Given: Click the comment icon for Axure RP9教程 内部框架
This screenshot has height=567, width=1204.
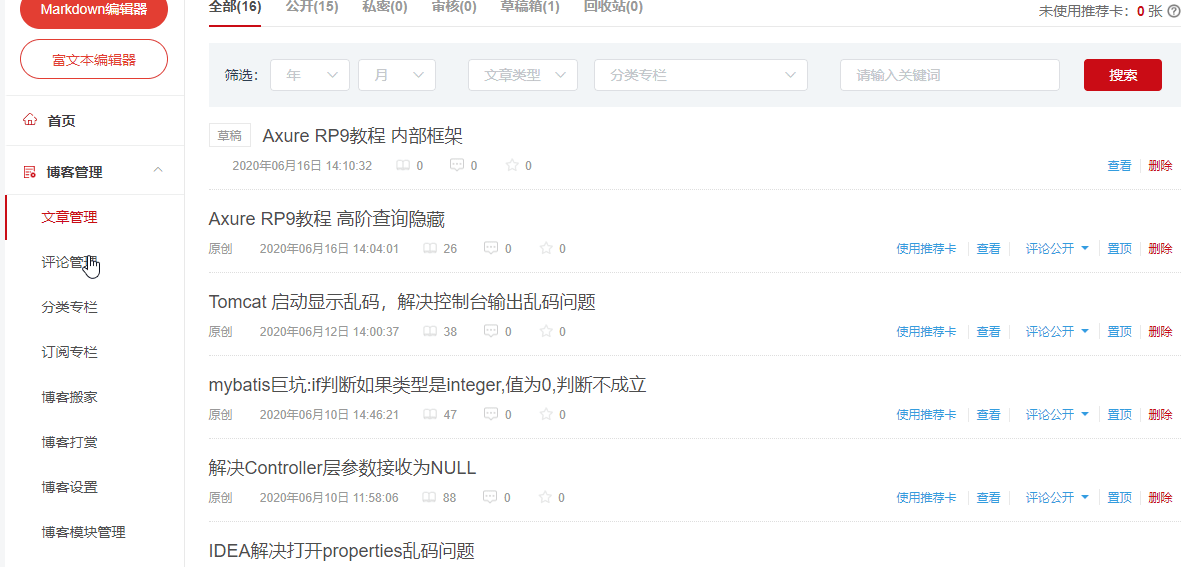Looking at the screenshot, I should (x=457, y=166).
